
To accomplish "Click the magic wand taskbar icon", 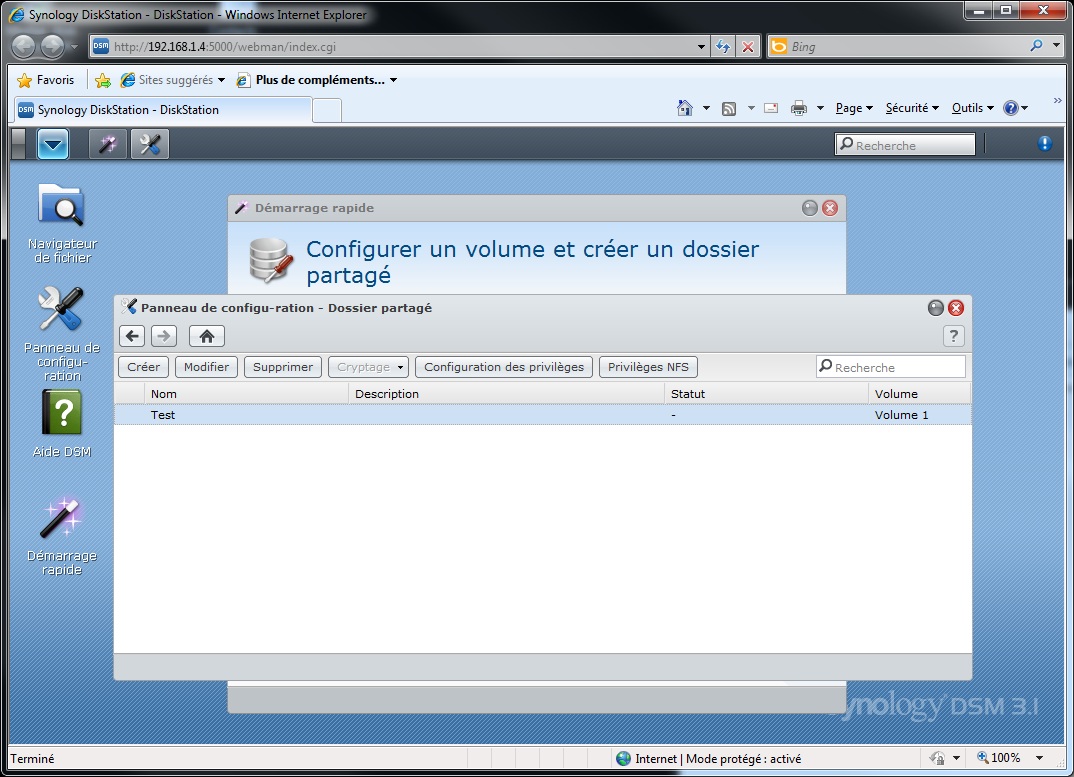I will [x=108, y=144].
